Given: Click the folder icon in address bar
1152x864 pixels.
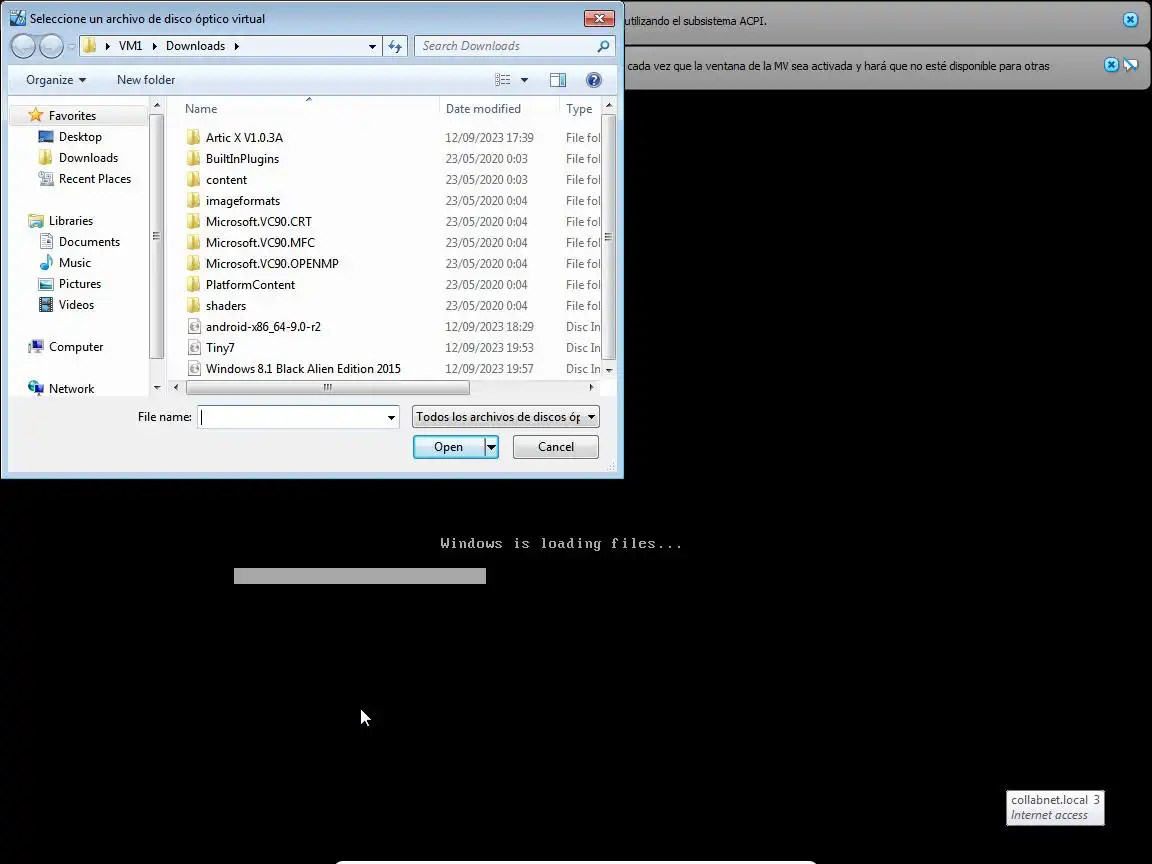Looking at the screenshot, I should pos(90,46).
